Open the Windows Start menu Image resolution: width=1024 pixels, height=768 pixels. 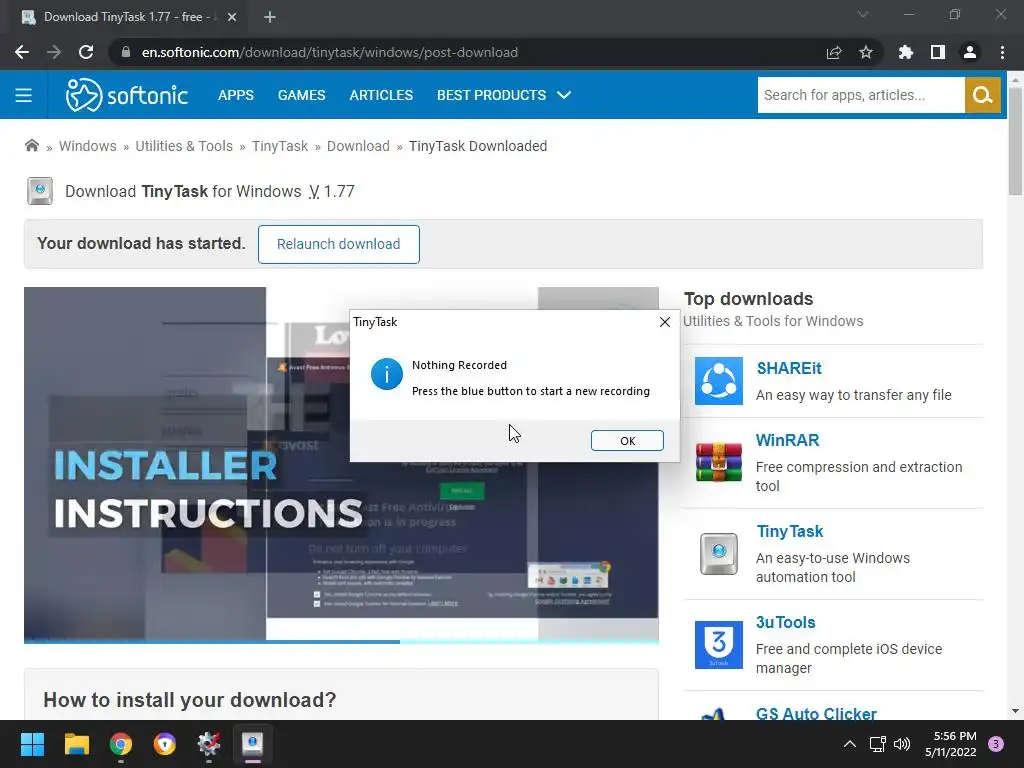(x=32, y=744)
